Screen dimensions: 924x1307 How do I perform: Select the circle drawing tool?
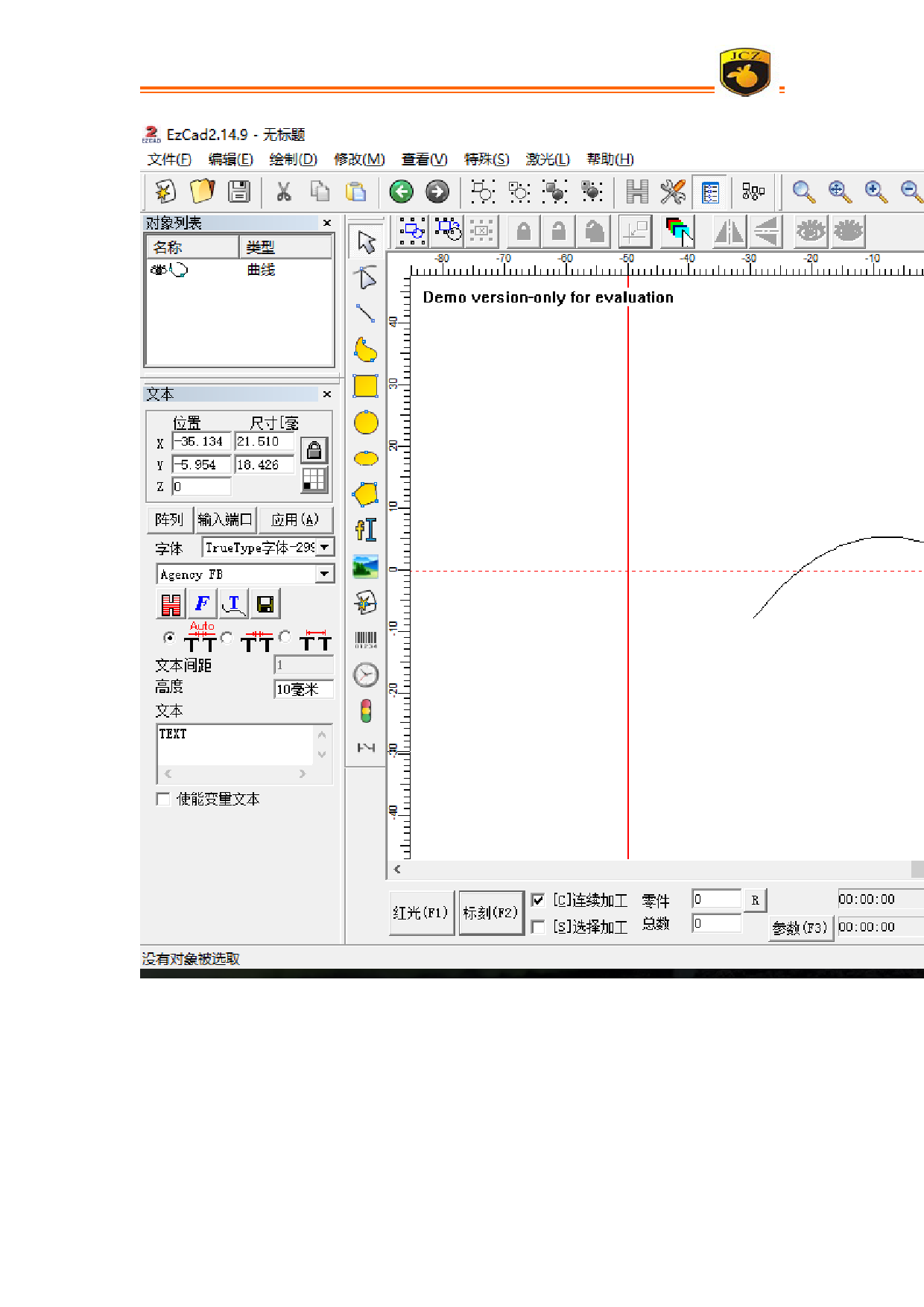pyautogui.click(x=365, y=423)
